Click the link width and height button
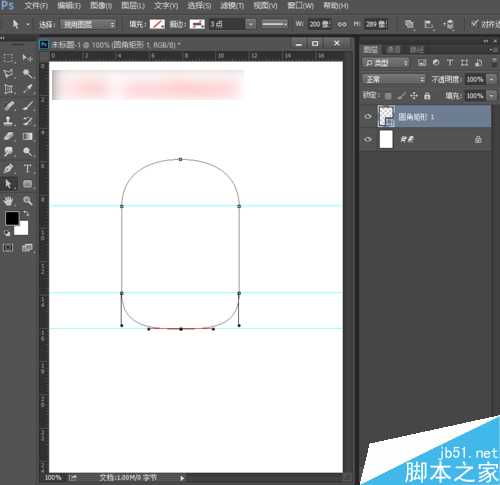The image size is (500, 485). point(342,24)
